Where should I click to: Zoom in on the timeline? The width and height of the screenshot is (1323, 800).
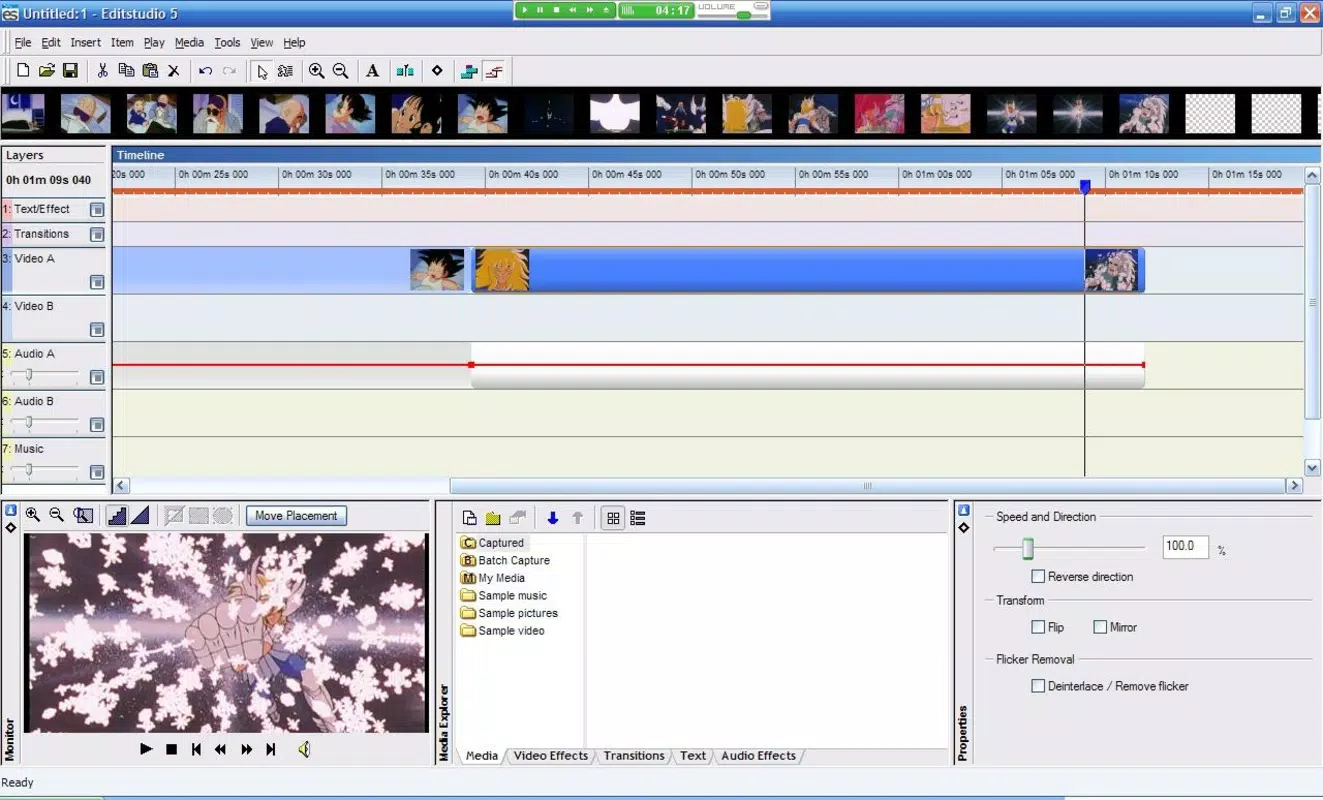pos(316,71)
